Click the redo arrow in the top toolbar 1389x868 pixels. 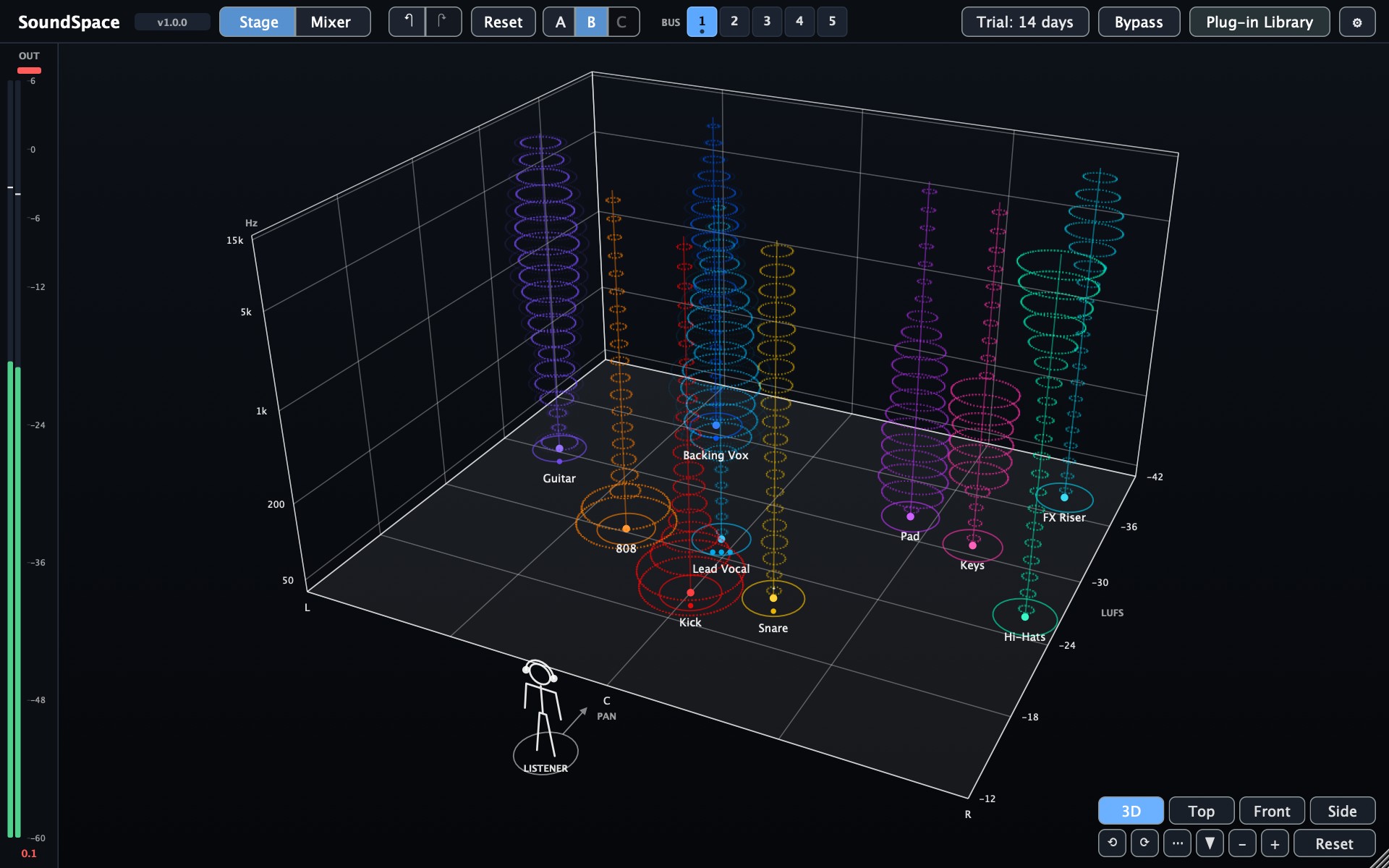pos(443,22)
